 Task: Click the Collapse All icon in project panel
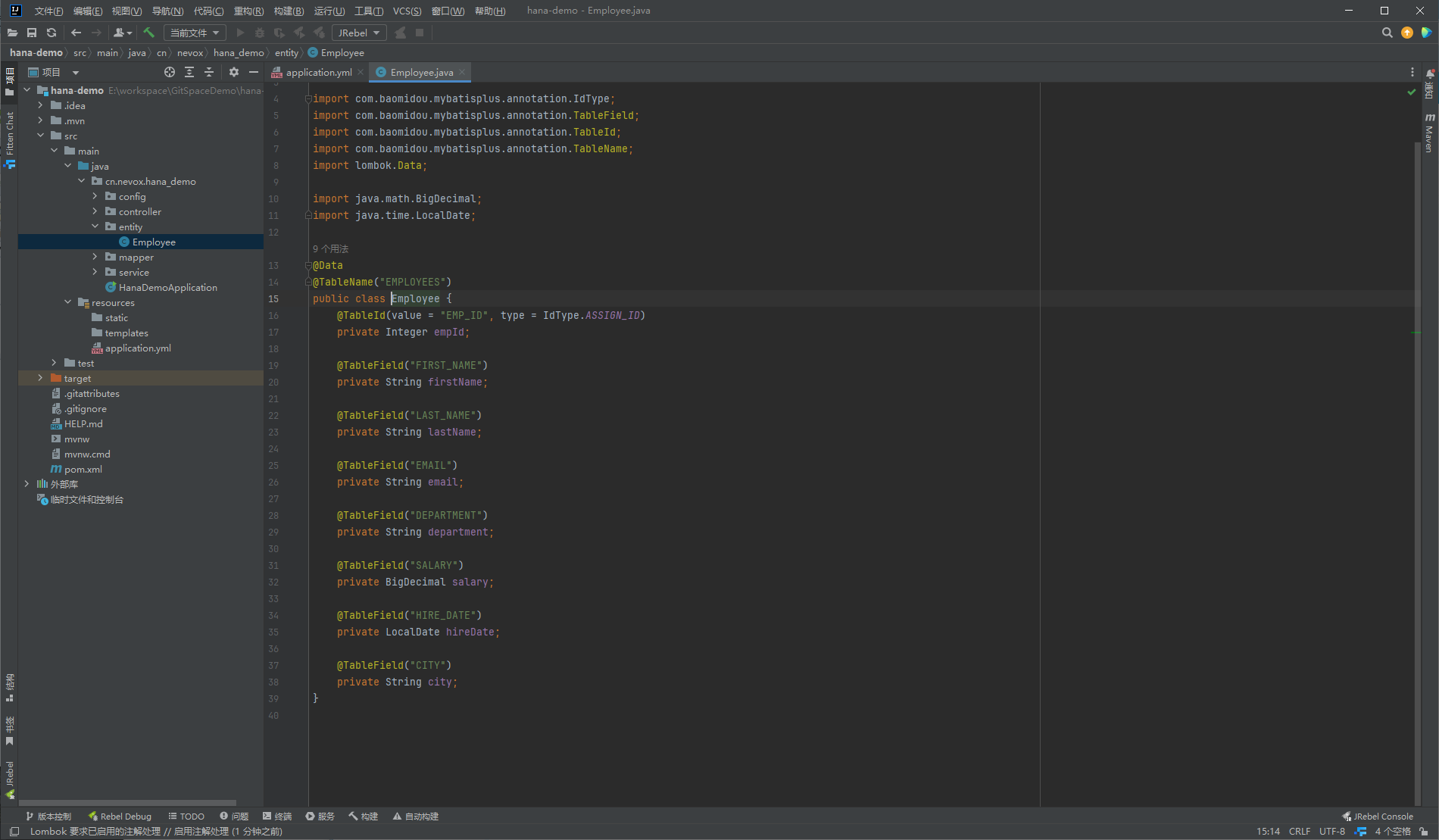[209, 72]
